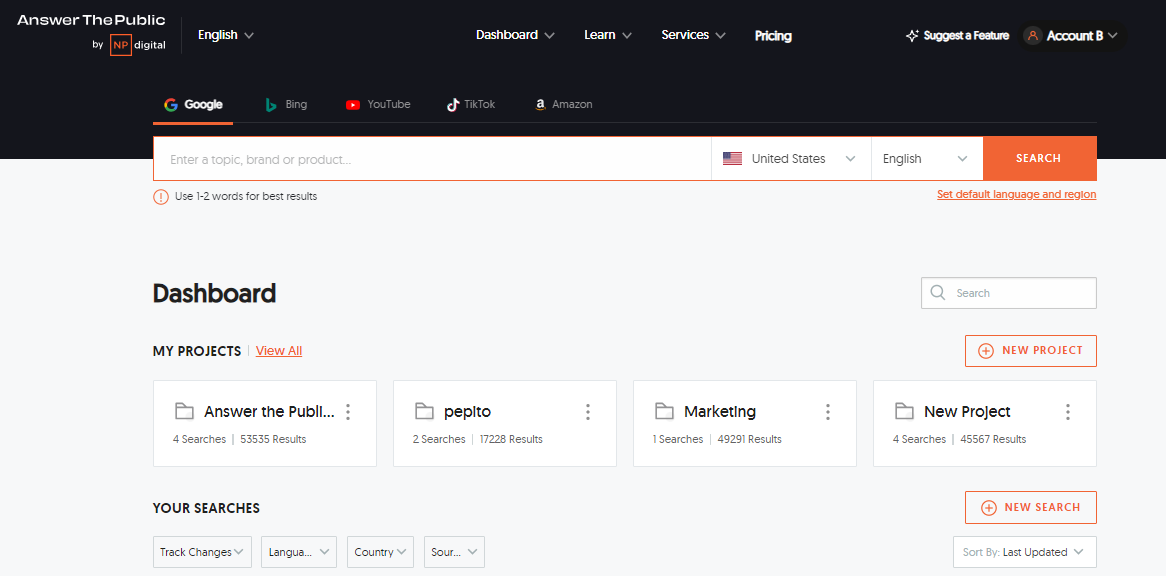The image size is (1166, 576).
Task: Click Set default language and region link
Action: pyautogui.click(x=1017, y=195)
